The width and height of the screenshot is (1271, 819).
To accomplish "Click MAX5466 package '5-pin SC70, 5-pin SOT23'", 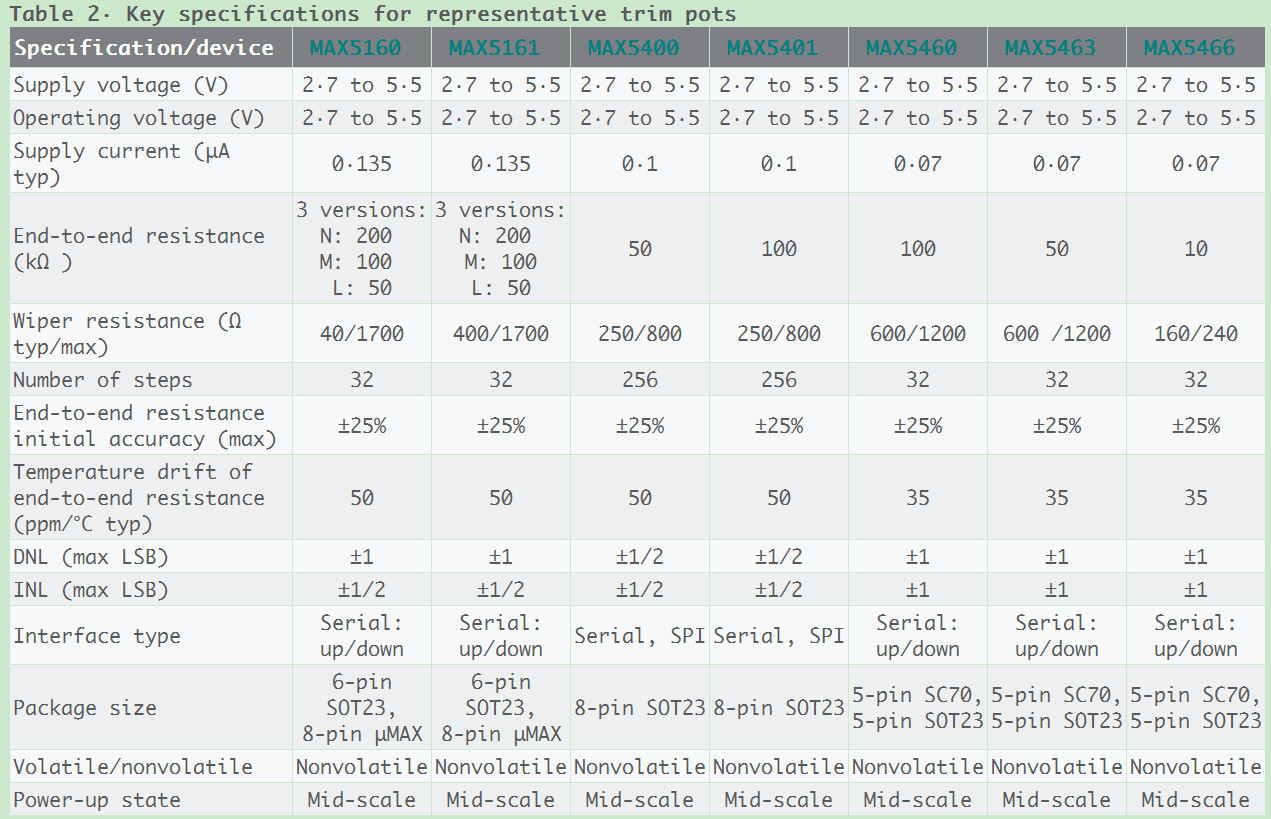I will 1196,708.
